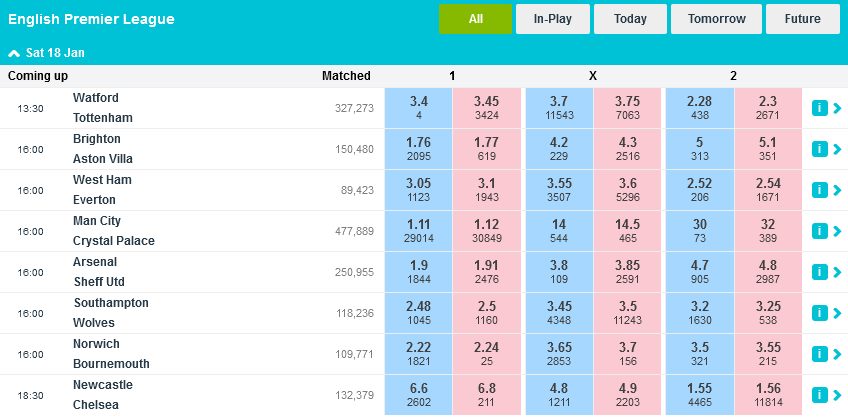Expand Watford v Tottenham with the arrow chevron
Image resolution: width=848 pixels, height=417 pixels.
(837, 108)
